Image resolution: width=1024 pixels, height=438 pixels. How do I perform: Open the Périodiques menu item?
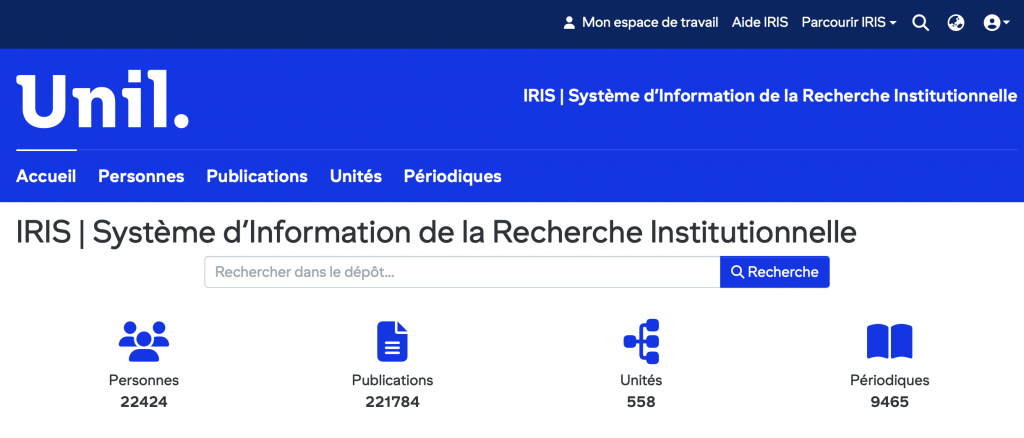point(453,176)
